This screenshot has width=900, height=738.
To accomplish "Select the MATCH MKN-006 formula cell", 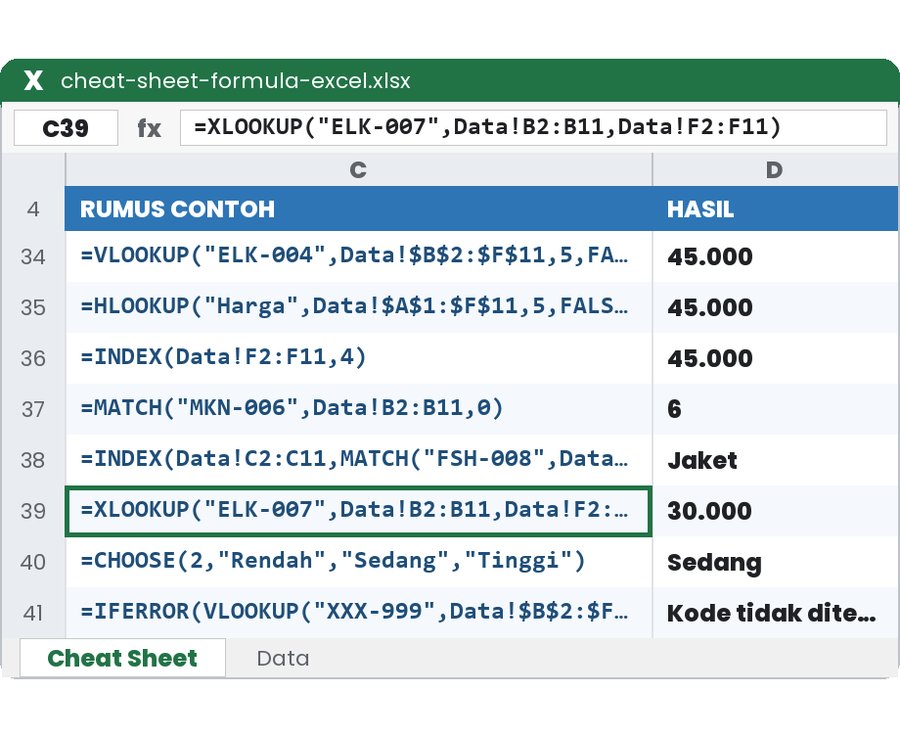I will (x=359, y=409).
